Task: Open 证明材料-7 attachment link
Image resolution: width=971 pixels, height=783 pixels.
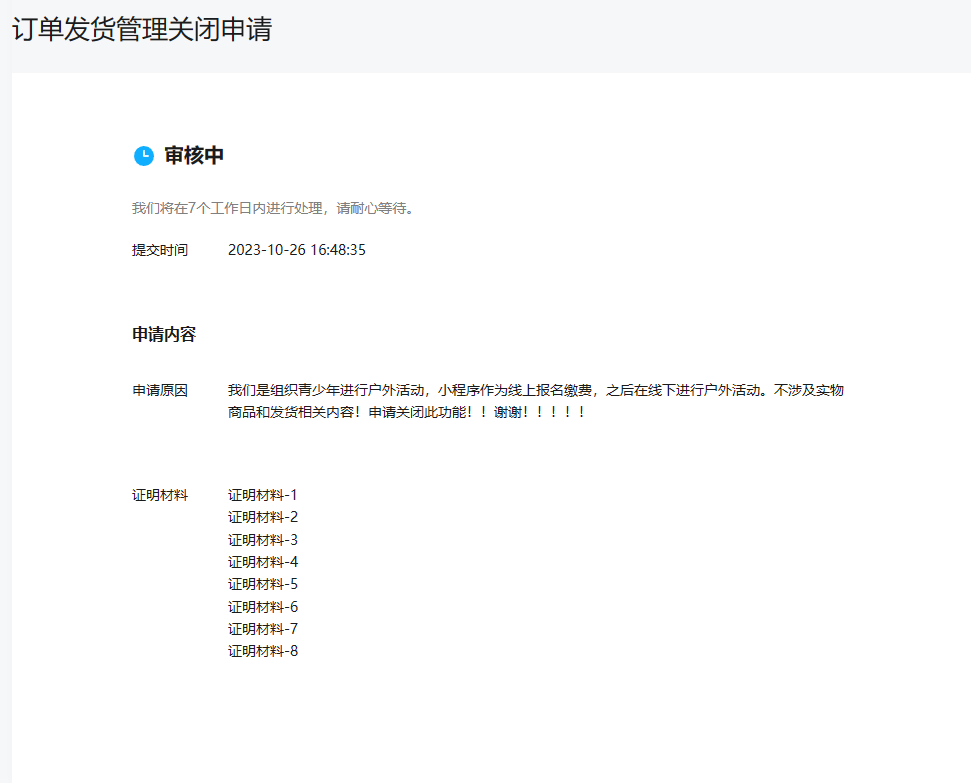Action: click(263, 629)
